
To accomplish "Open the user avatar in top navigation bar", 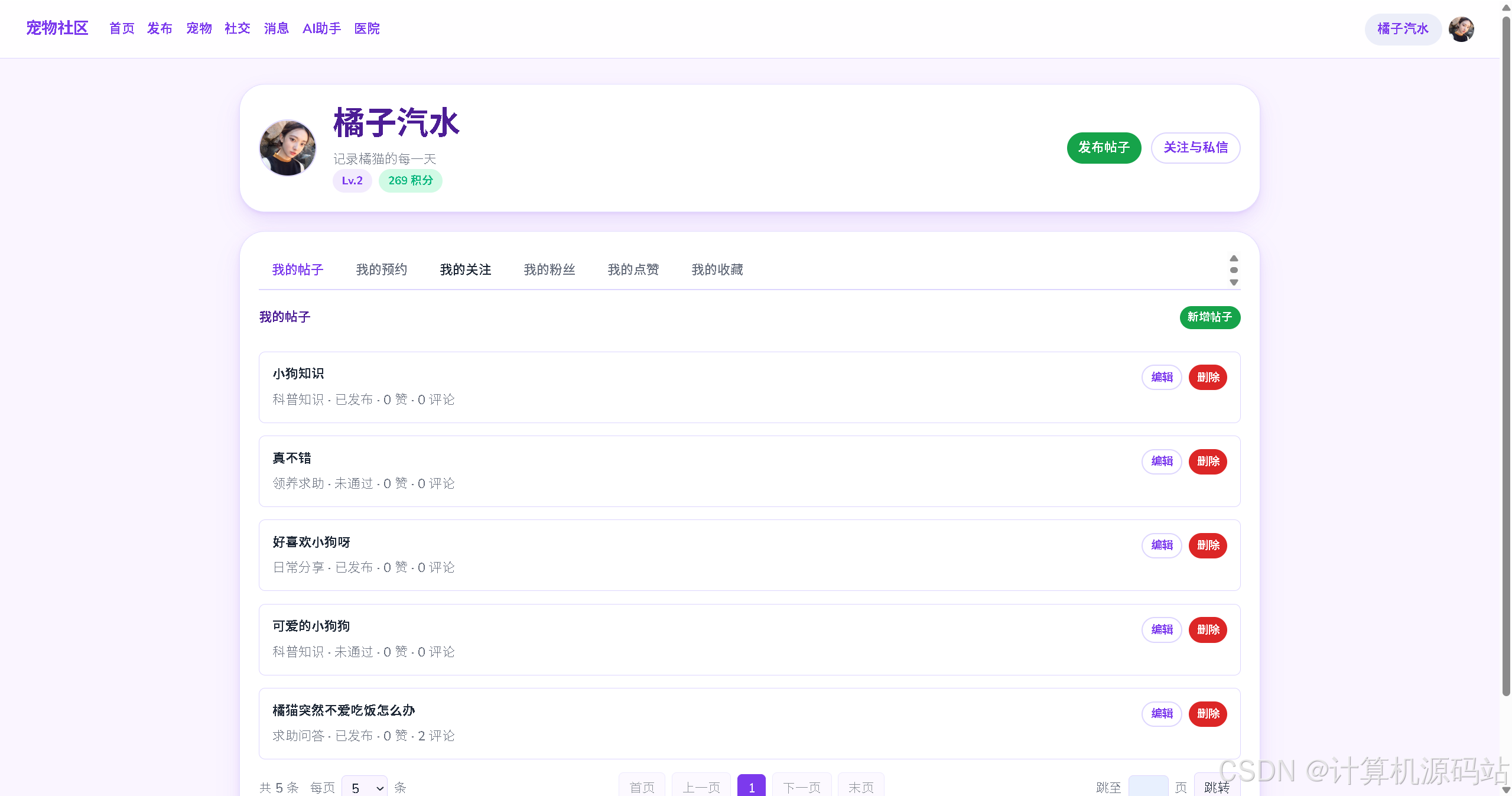I will 1461,29.
